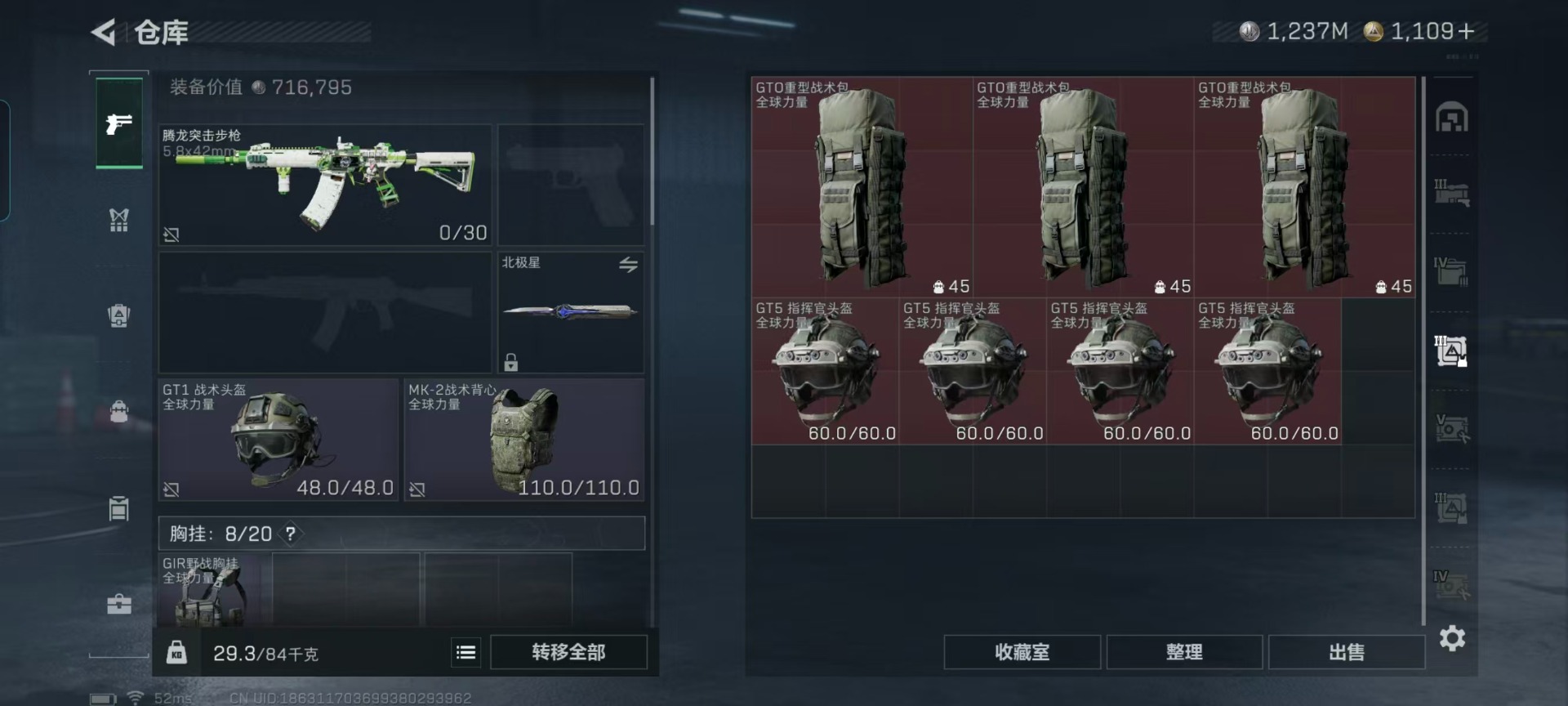Screen dimensions: 1568x706
Task: Toggle the lock badge on 腾龙突击步枪
Action: (x=171, y=235)
